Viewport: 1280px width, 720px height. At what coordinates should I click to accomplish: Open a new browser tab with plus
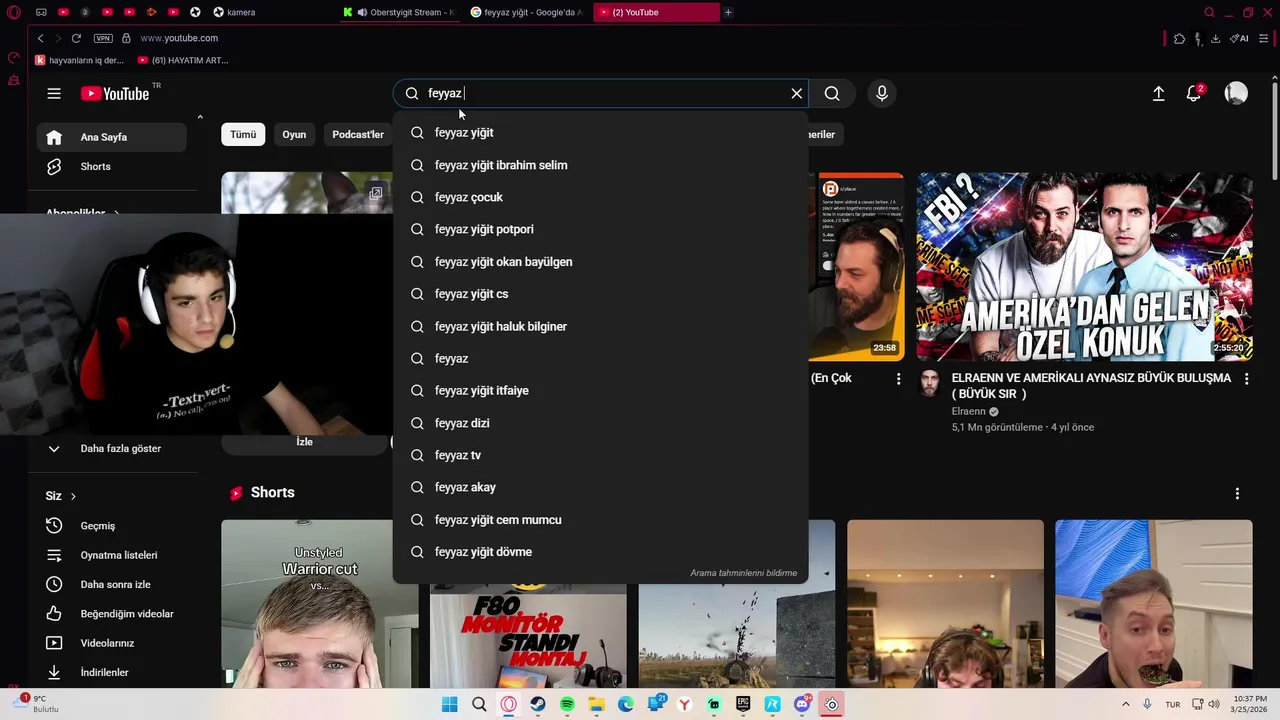coord(728,12)
